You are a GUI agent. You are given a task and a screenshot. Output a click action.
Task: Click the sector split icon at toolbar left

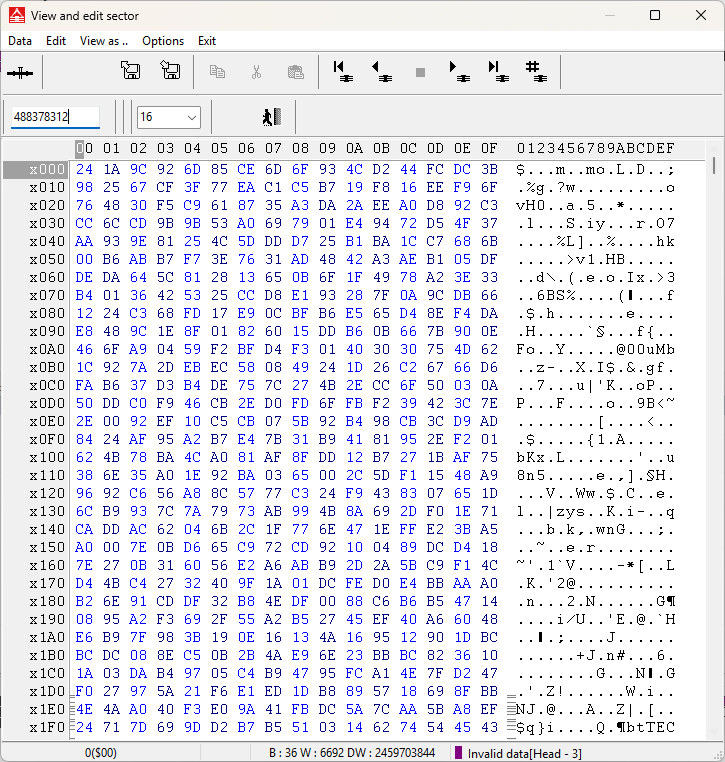coord(20,73)
